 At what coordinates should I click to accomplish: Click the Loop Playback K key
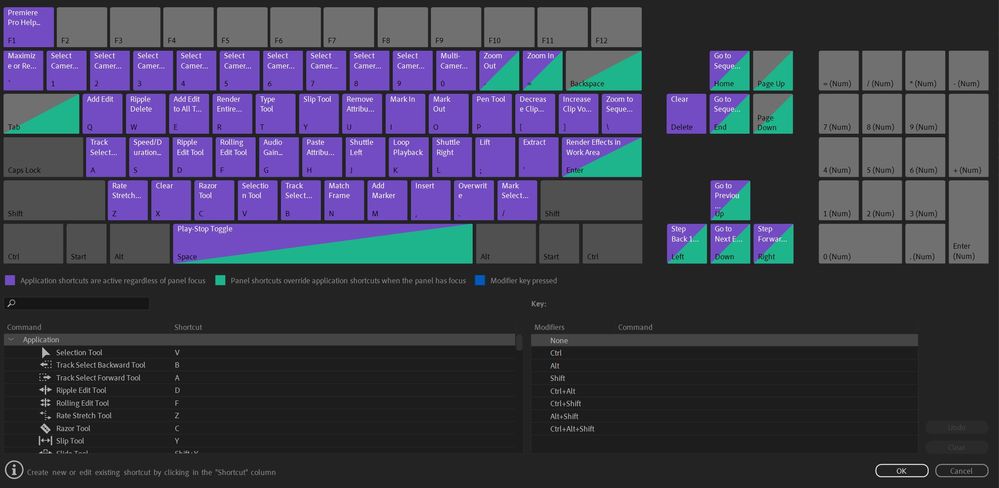pyautogui.click(x=409, y=157)
